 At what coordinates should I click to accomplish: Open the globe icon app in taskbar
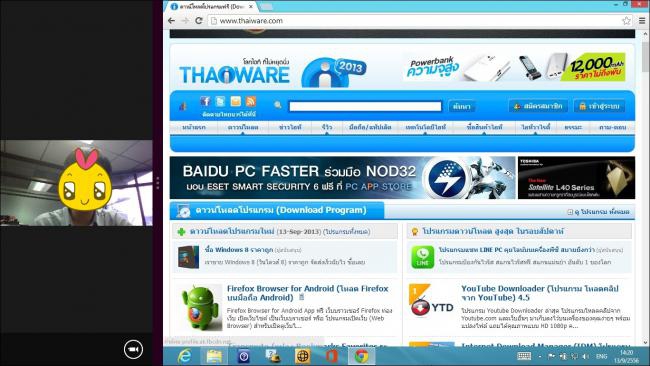[x=303, y=356]
